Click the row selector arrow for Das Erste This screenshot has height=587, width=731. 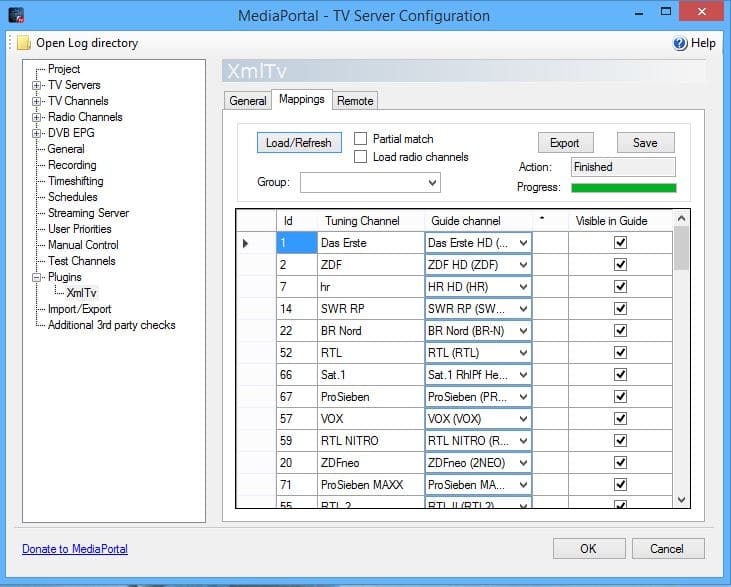247,242
